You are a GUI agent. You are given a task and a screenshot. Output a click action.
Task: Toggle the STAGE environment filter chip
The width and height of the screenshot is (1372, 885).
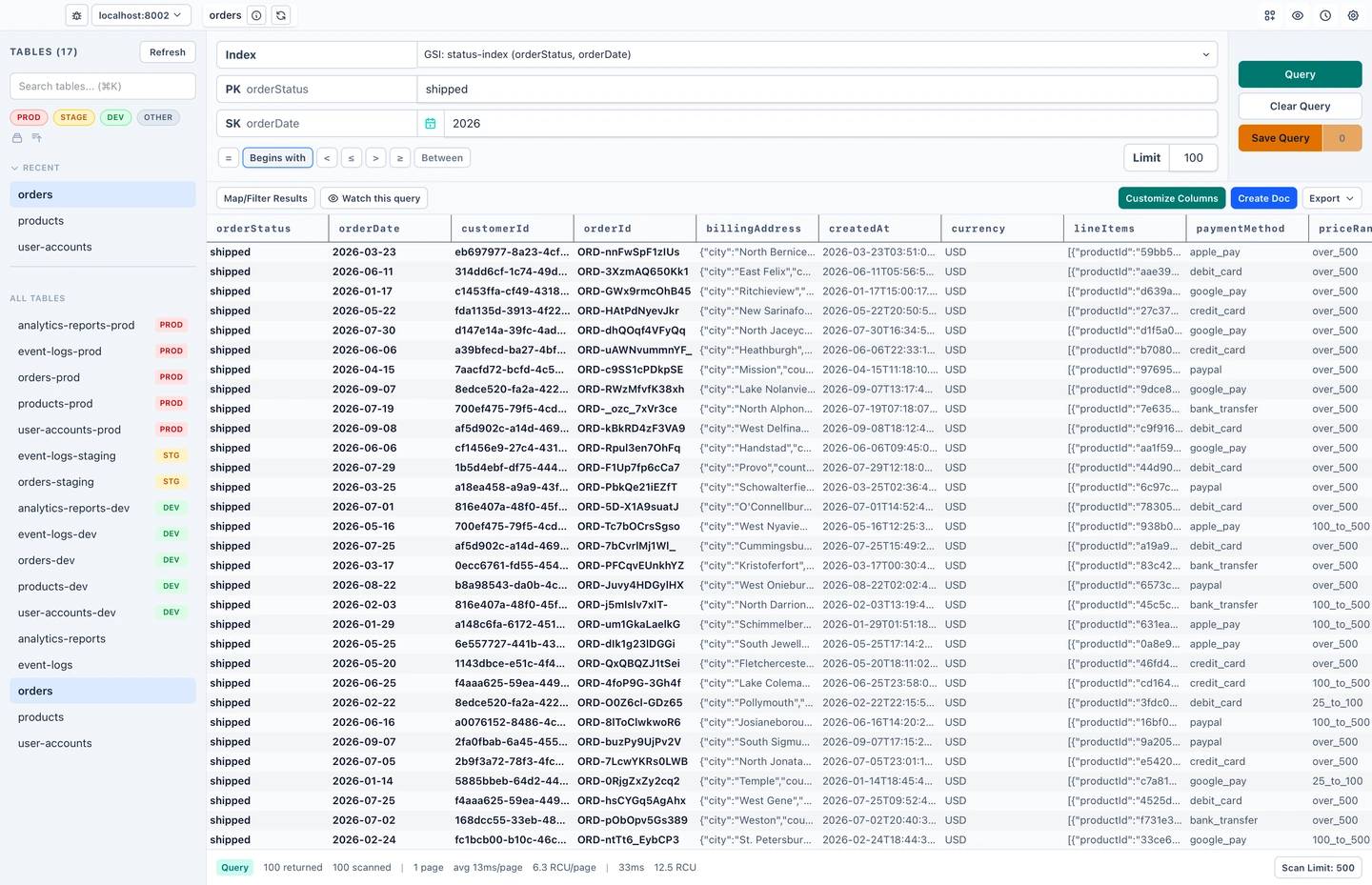(x=73, y=117)
